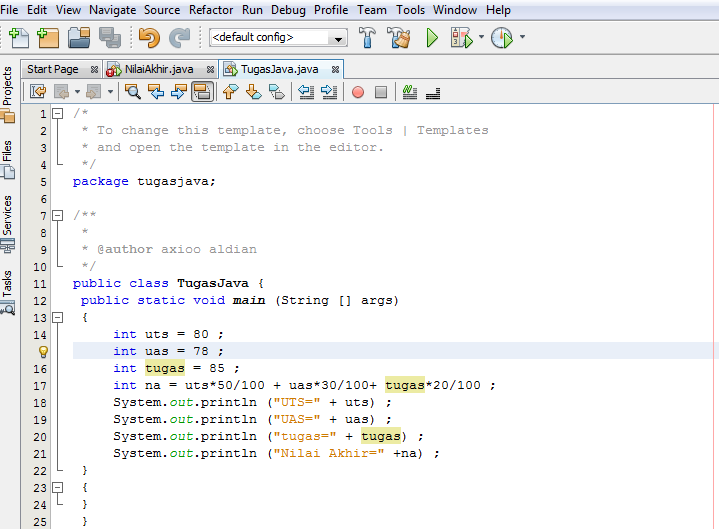
Task: Click the Open Project icon
Action: click(x=79, y=38)
